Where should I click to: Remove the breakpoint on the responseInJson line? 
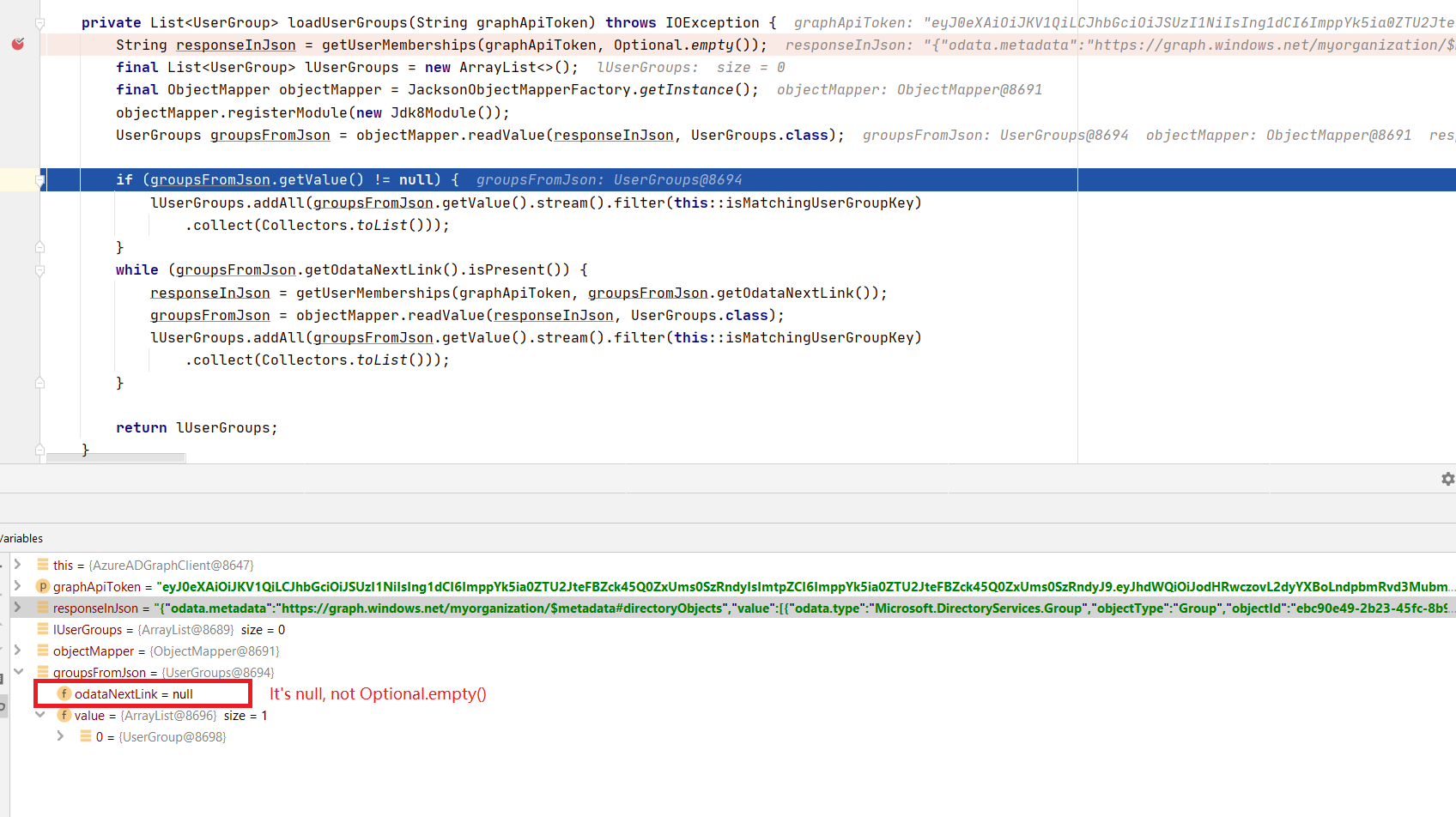[x=18, y=44]
